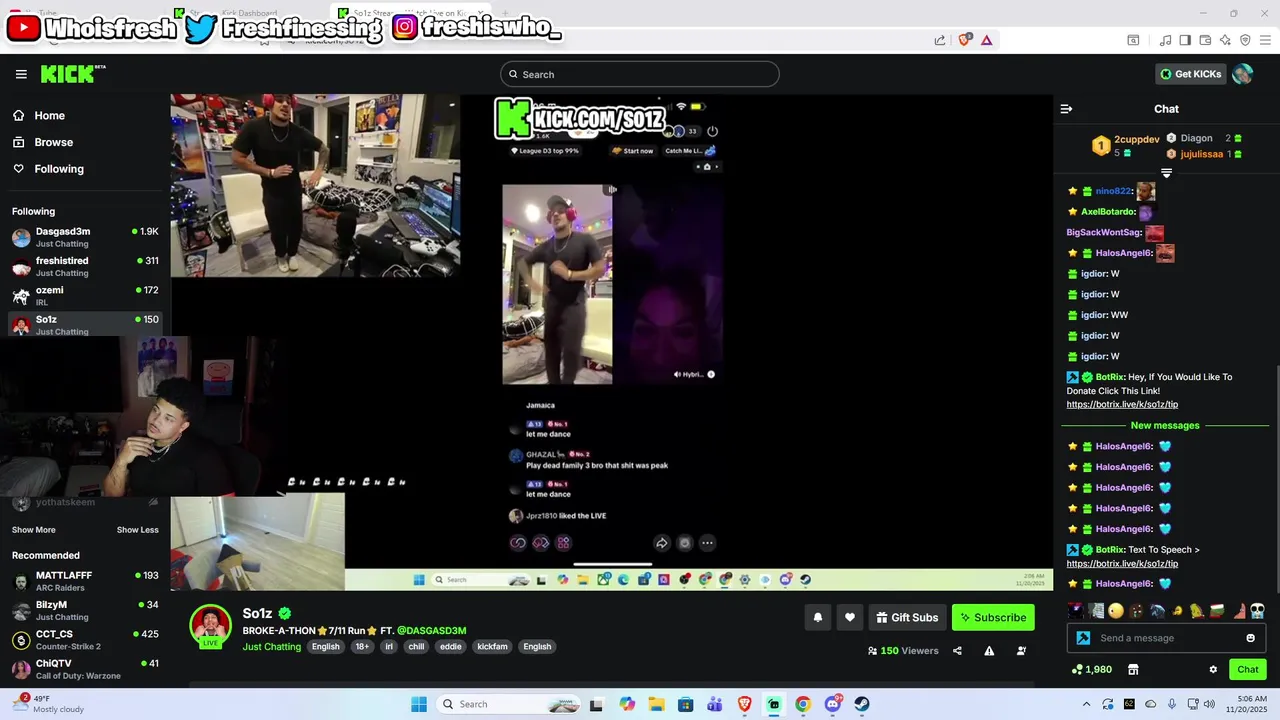Click the 1,980 channel points balance
1280x720 pixels.
pyautogui.click(x=1092, y=670)
